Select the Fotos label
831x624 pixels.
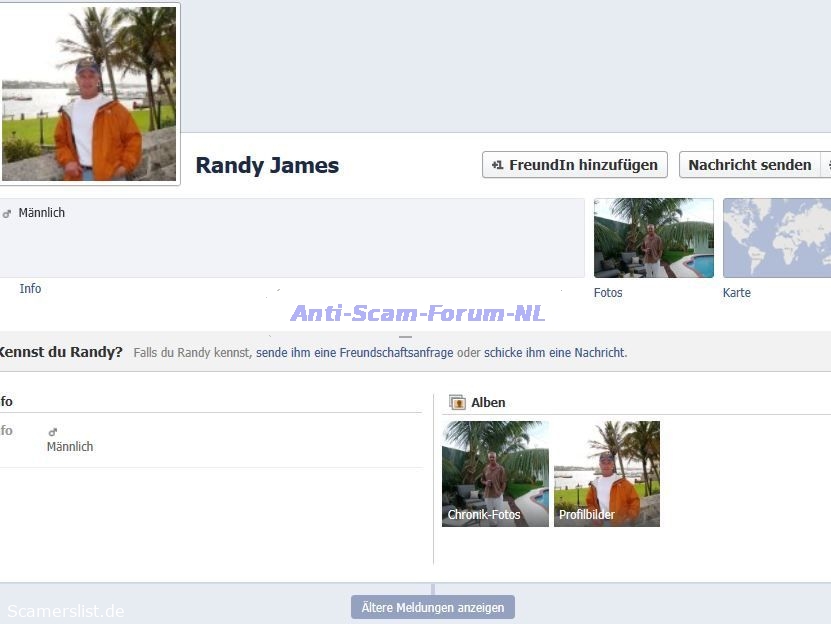coord(608,293)
